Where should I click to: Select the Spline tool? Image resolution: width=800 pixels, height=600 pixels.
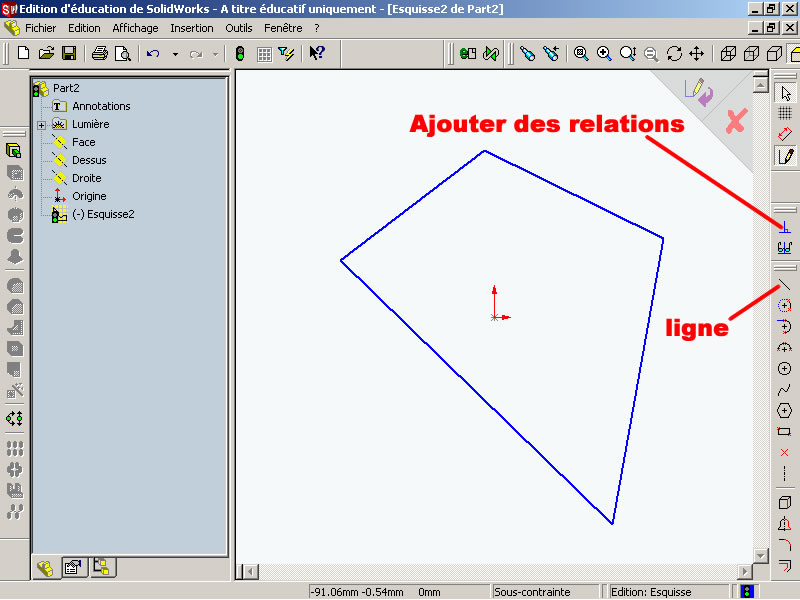point(785,390)
